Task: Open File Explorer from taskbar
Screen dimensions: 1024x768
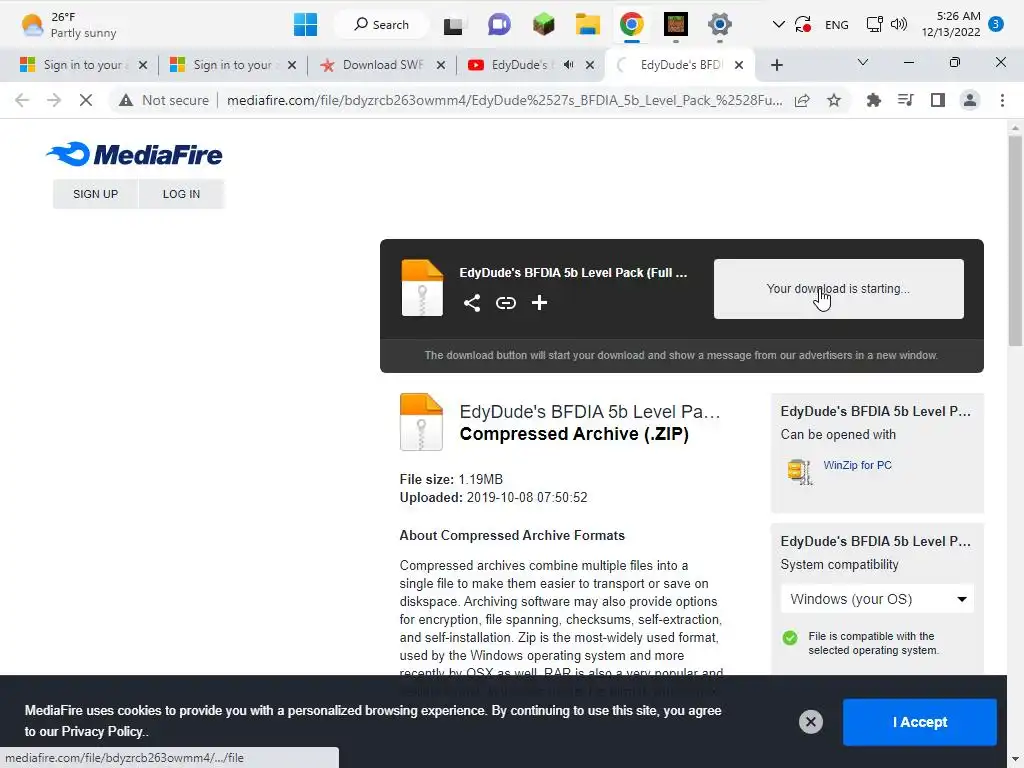Action: click(588, 25)
